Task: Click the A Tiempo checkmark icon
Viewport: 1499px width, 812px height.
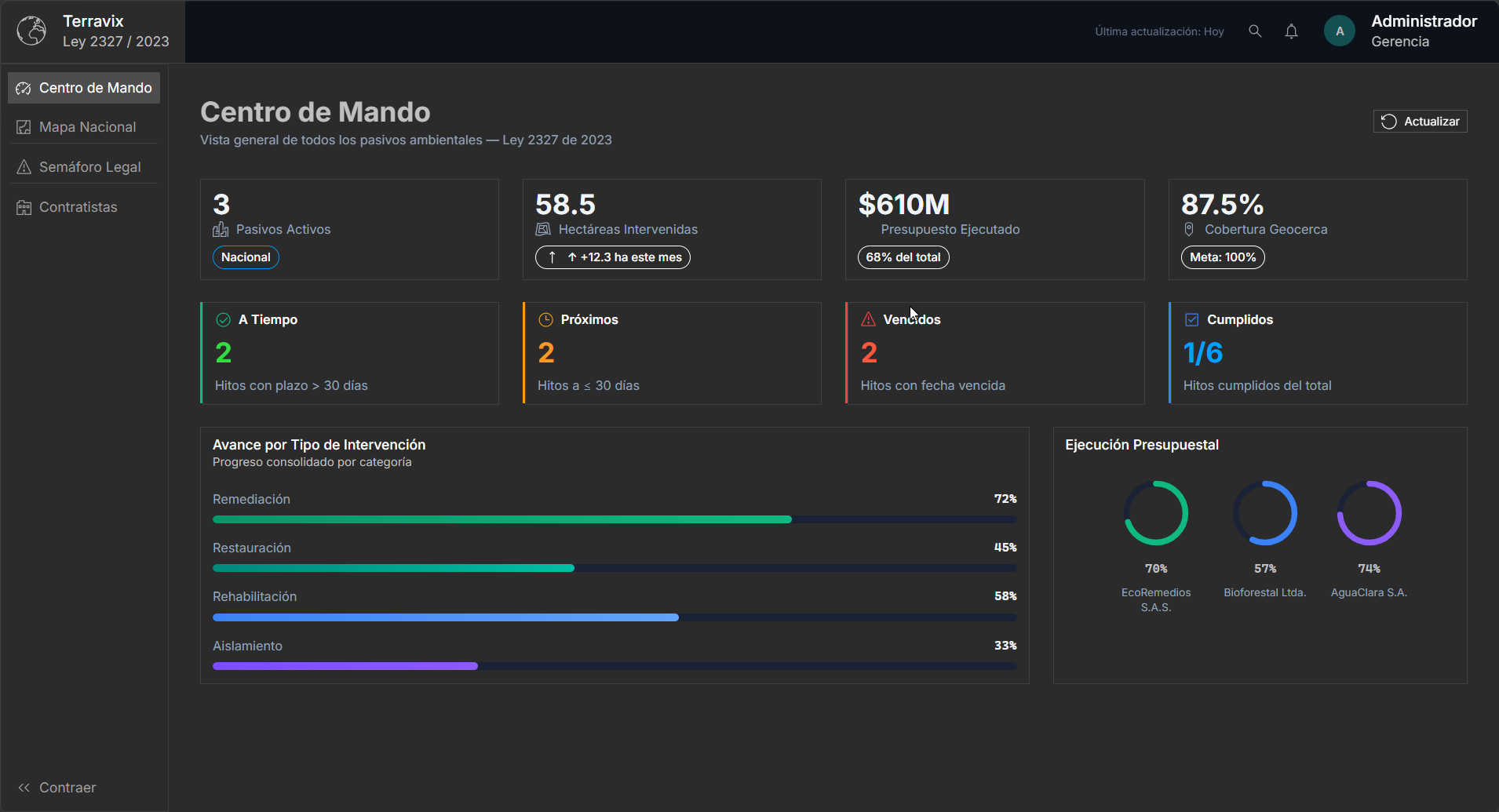Action: click(223, 319)
